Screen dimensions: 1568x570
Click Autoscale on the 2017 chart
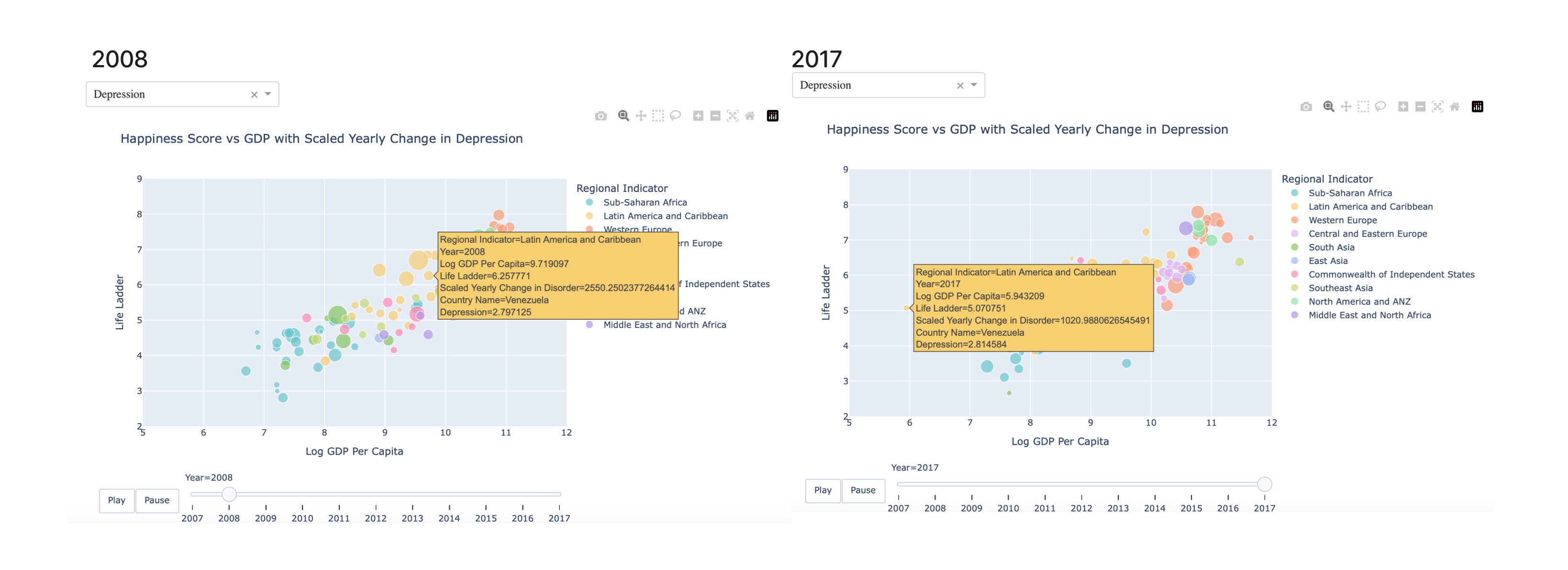pos(1437,107)
